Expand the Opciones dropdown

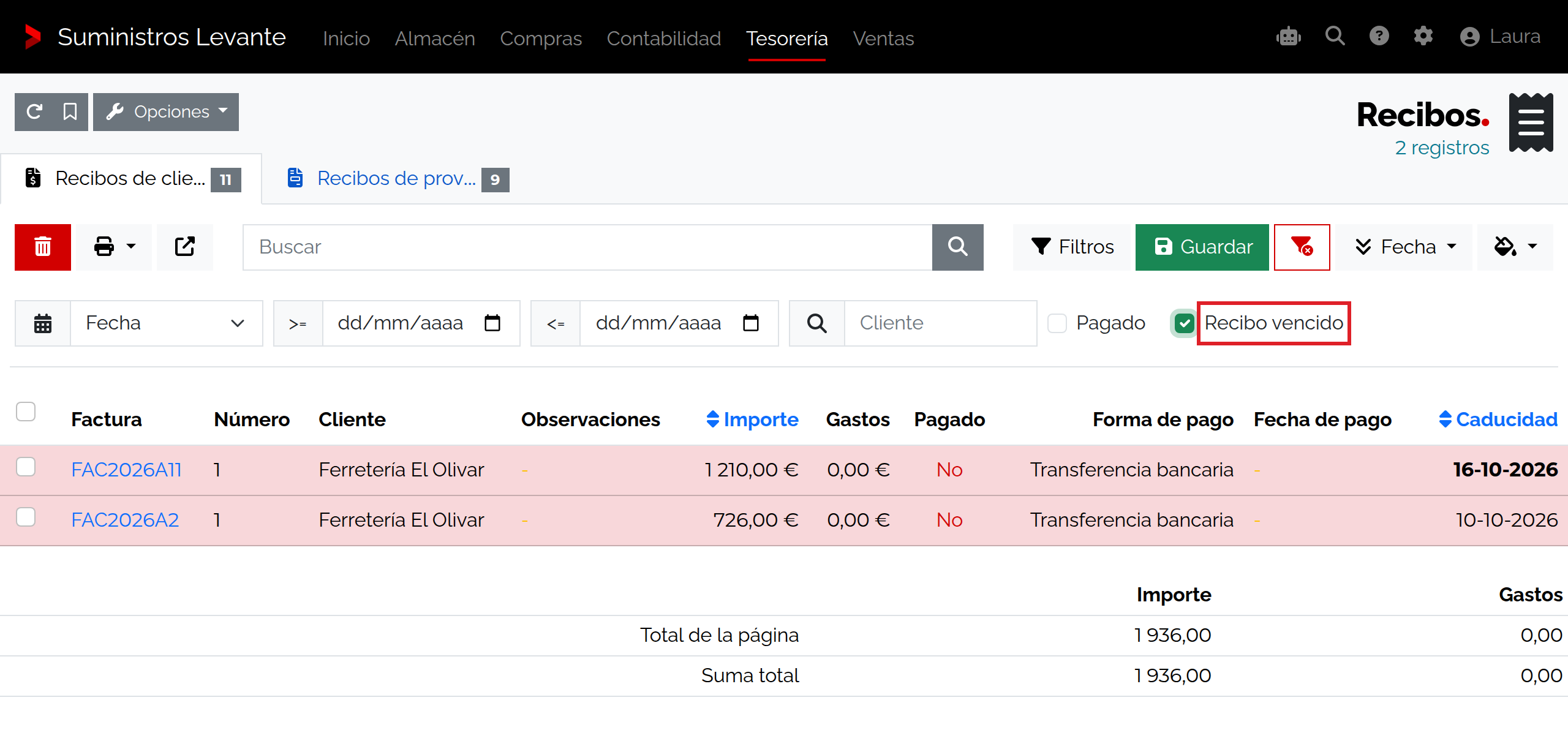tap(166, 111)
